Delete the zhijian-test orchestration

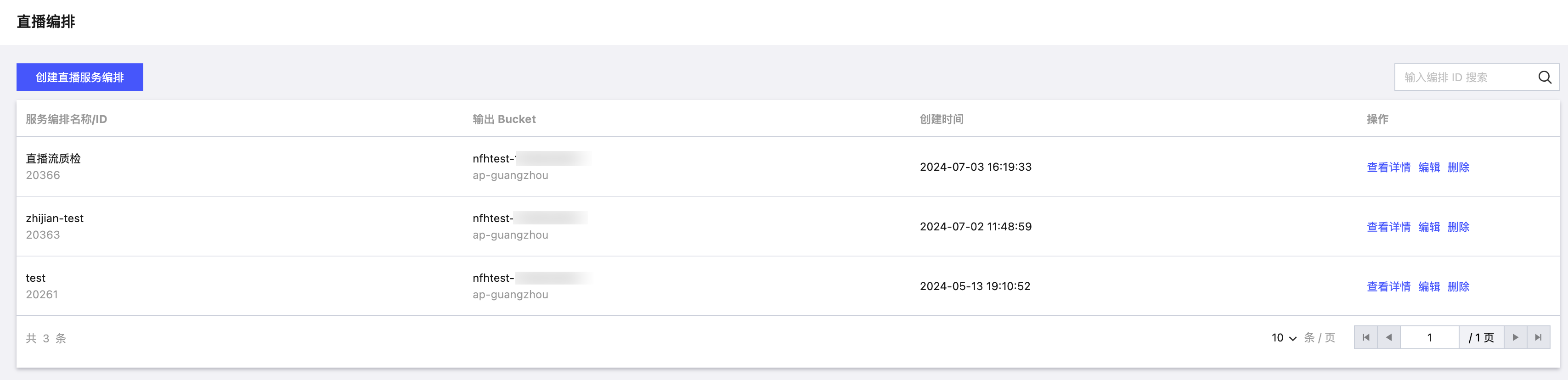tap(1458, 227)
